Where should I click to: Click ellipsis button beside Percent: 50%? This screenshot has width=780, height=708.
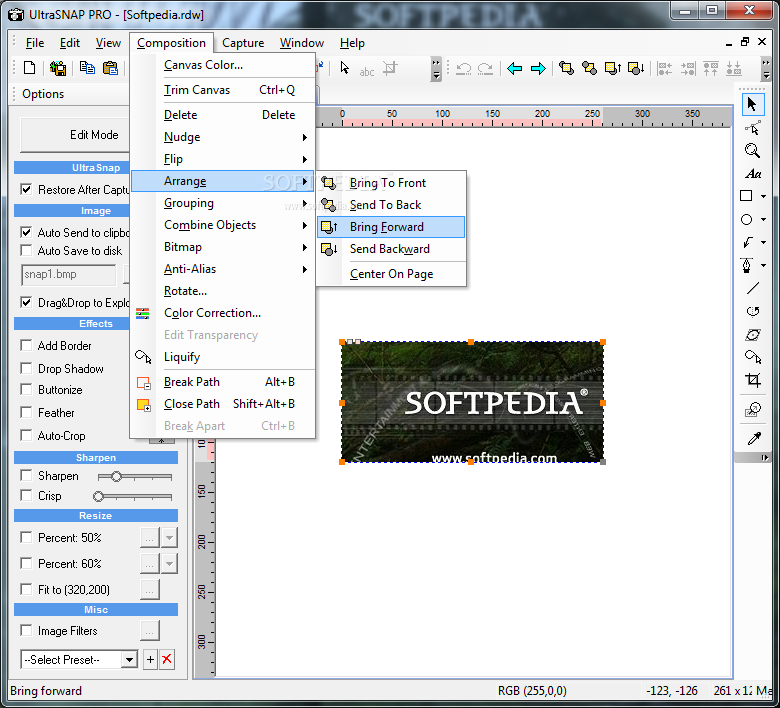(x=150, y=538)
